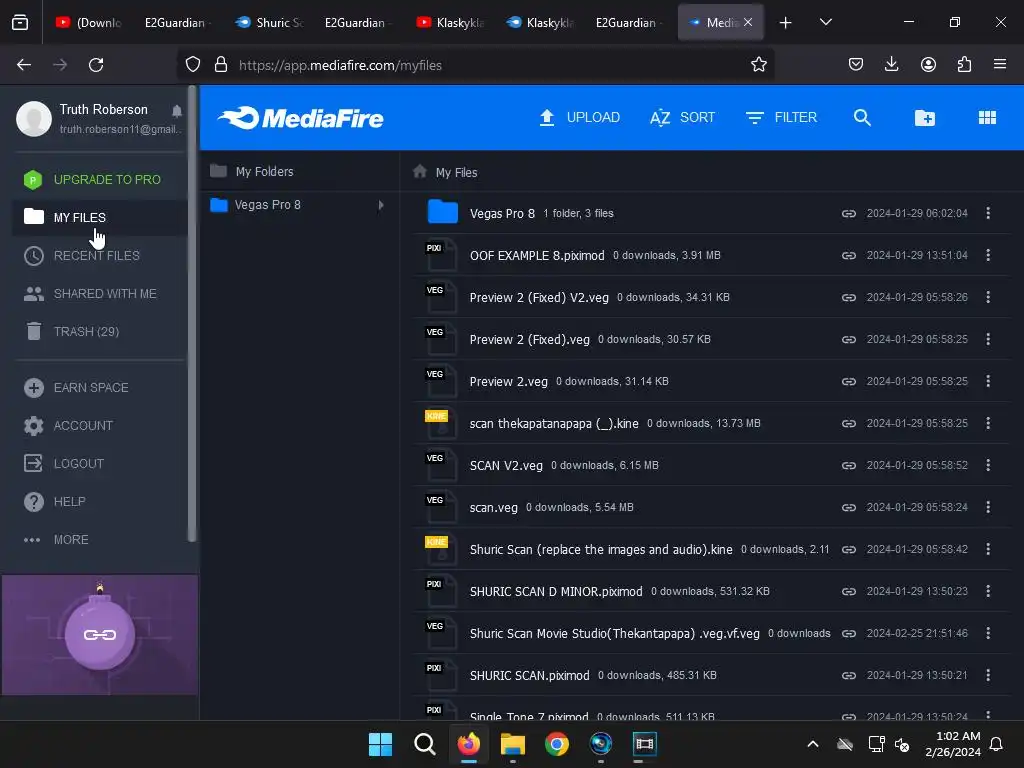The height and width of the screenshot is (768, 1024).
Task: Open the Firefox application menu
Action: point(999,64)
